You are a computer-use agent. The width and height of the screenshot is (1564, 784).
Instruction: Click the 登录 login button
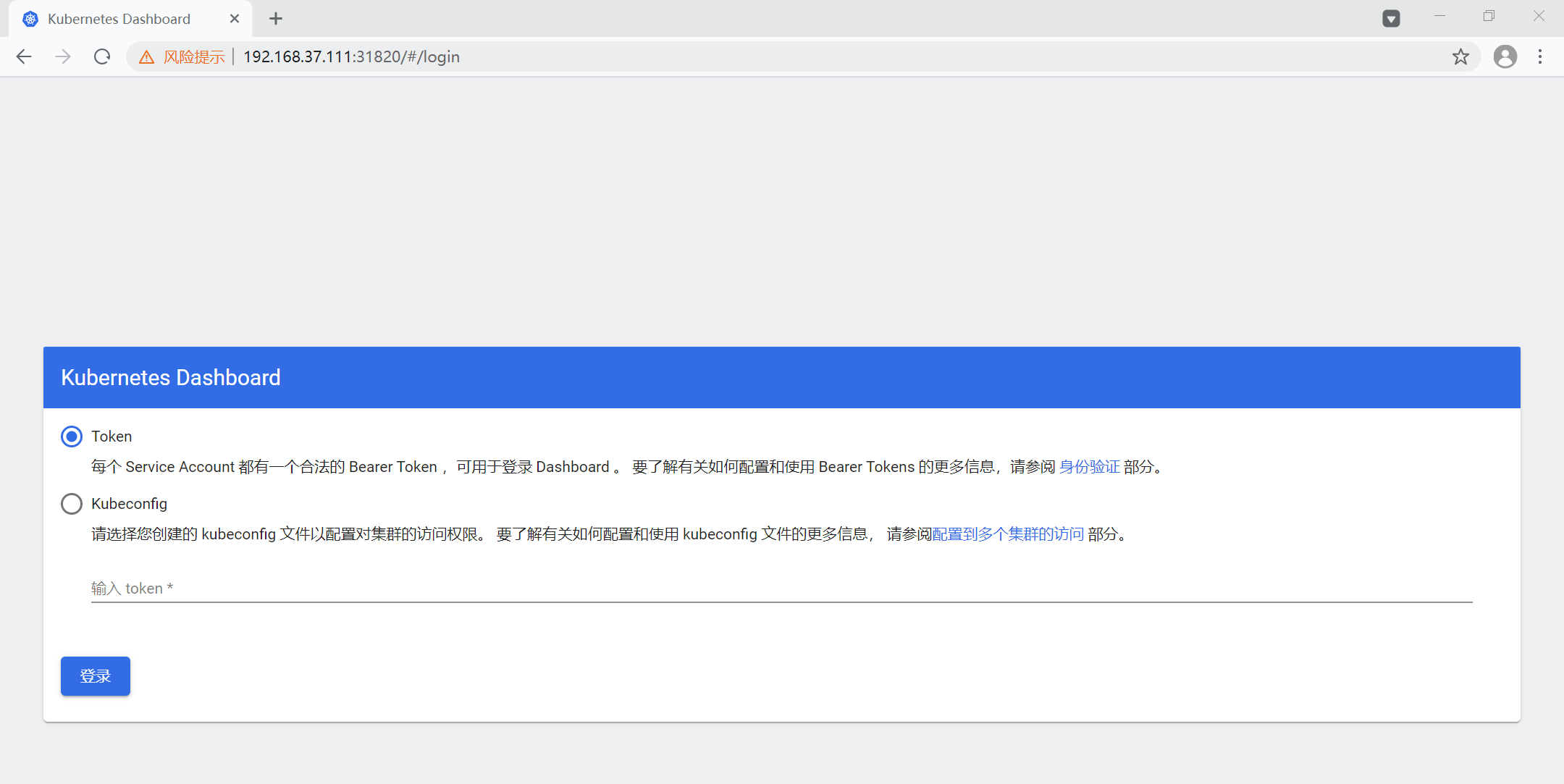96,676
